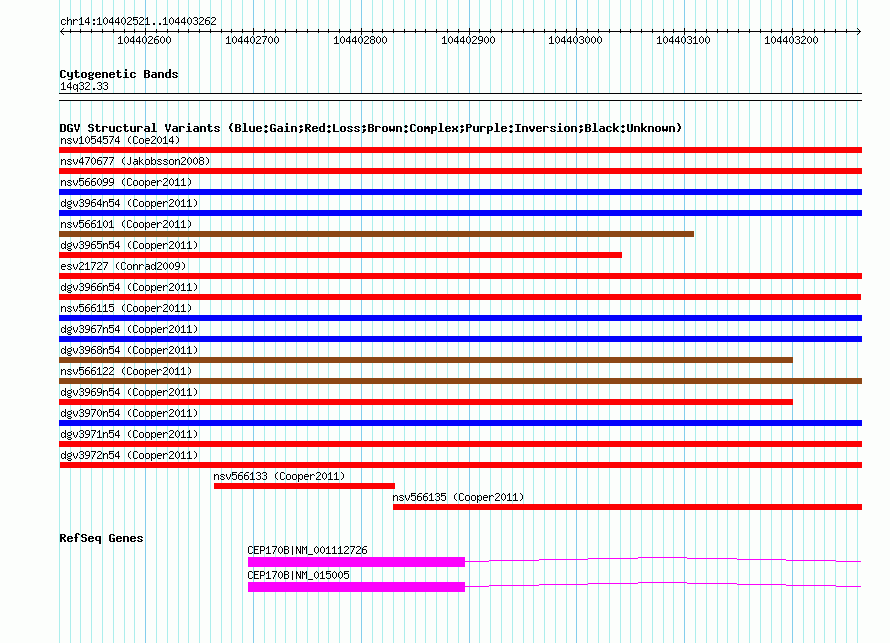Click the blue bar for dgv3964n54
The width and height of the screenshot is (890, 643).
[460, 213]
